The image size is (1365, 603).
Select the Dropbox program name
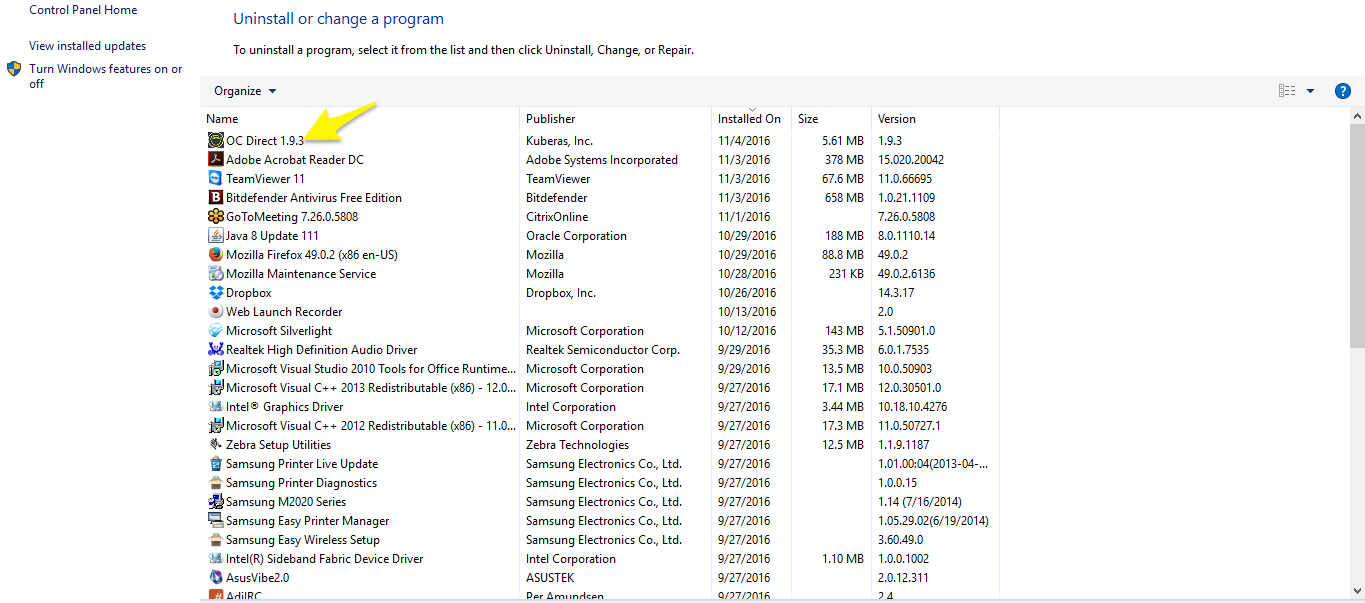coord(249,293)
